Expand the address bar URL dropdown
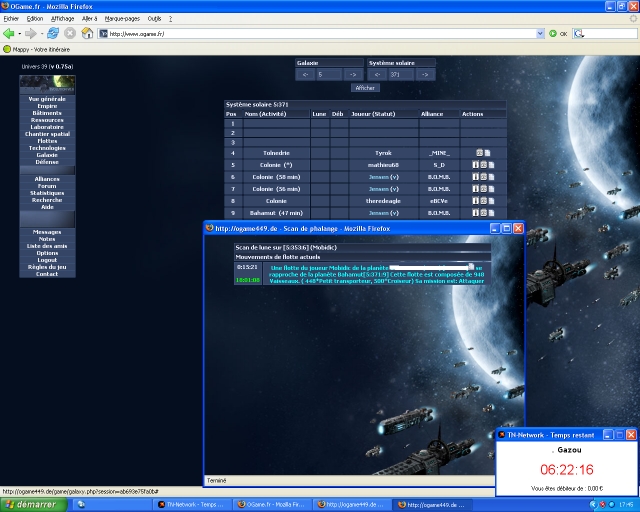The image size is (640, 512). click(x=540, y=34)
